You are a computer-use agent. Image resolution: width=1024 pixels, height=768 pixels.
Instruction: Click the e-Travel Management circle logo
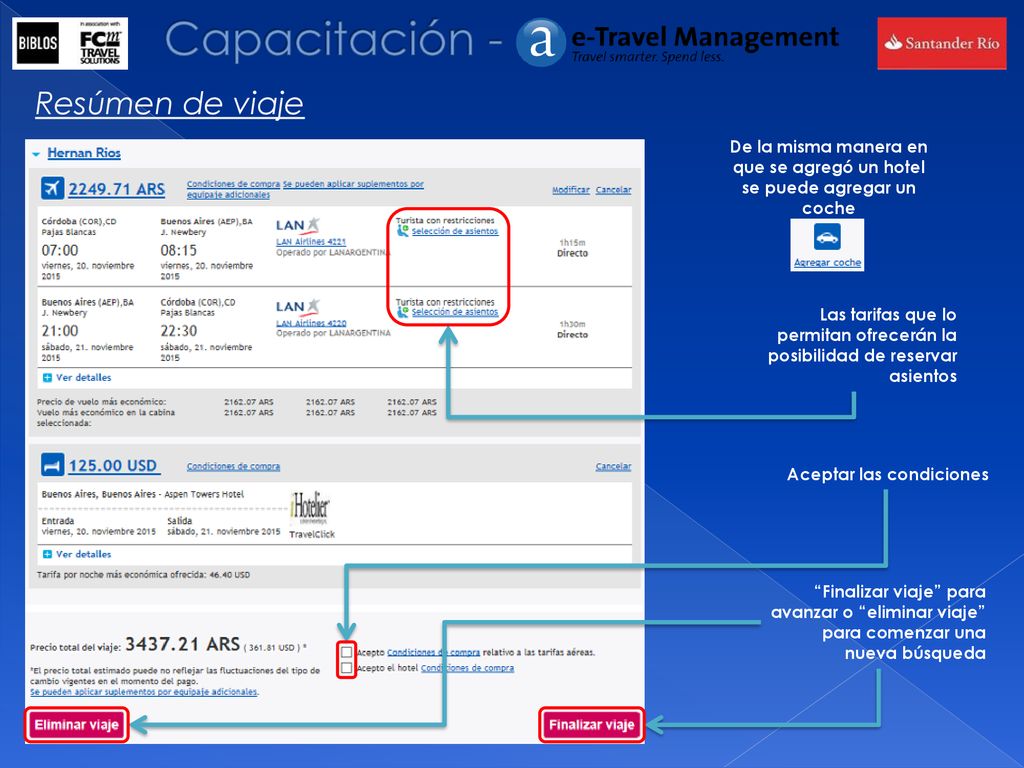tap(540, 42)
